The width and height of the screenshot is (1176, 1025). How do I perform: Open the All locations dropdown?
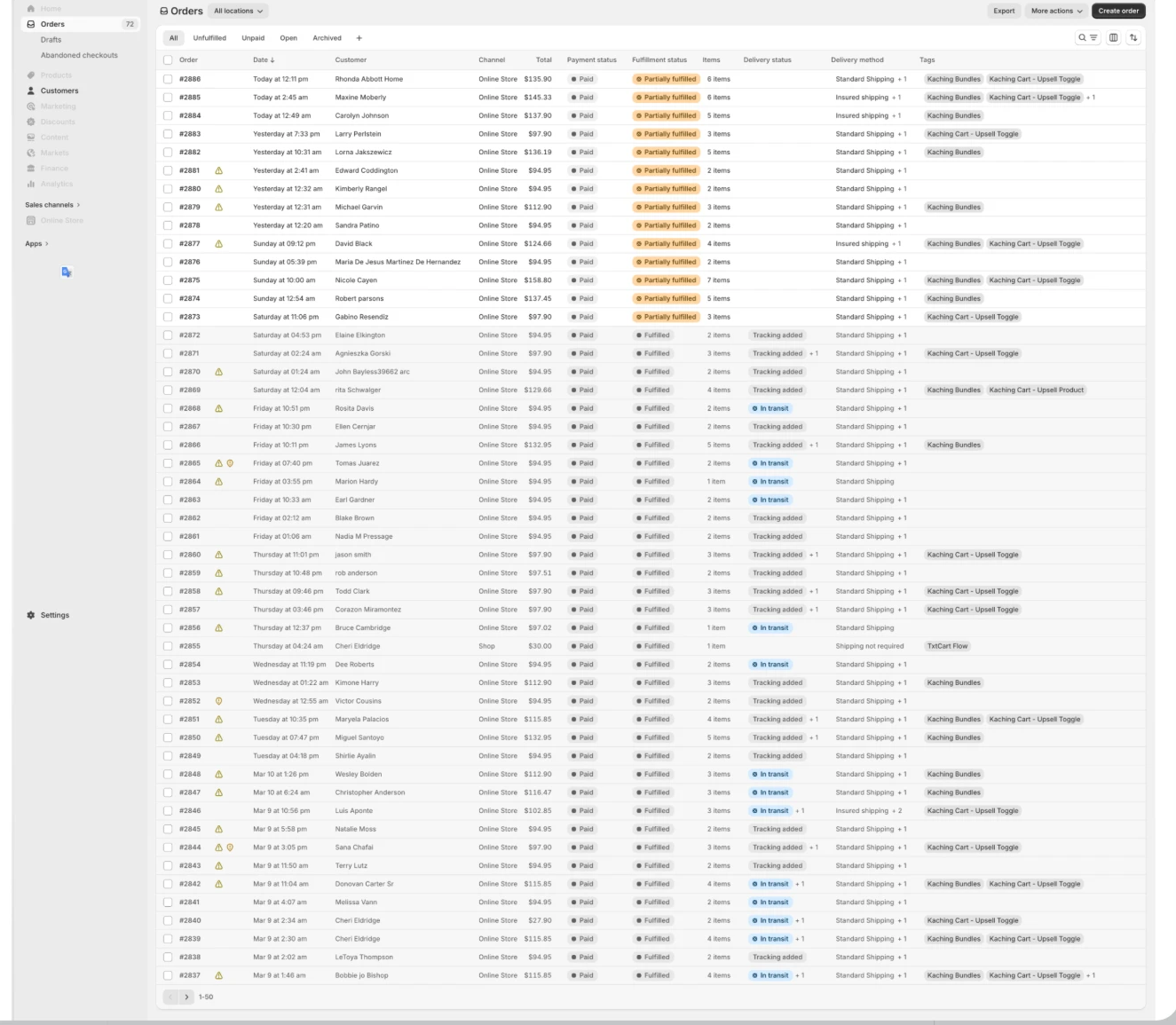[x=239, y=11]
